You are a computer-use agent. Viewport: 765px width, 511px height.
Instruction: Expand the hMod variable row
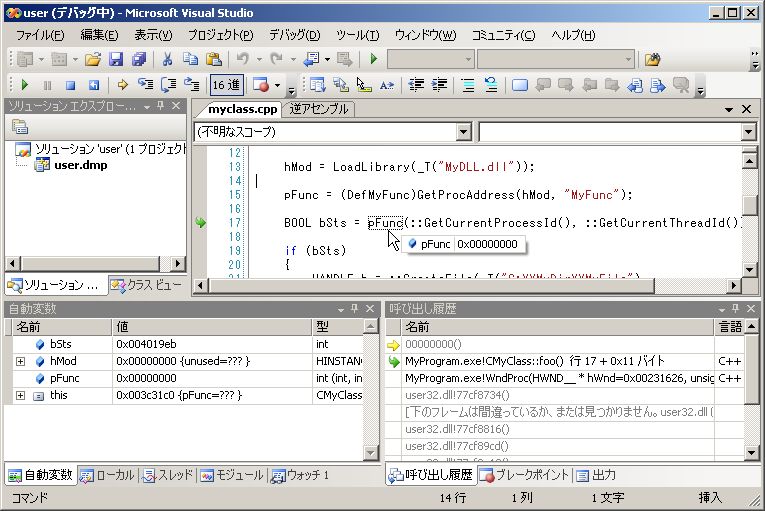[x=20, y=361]
